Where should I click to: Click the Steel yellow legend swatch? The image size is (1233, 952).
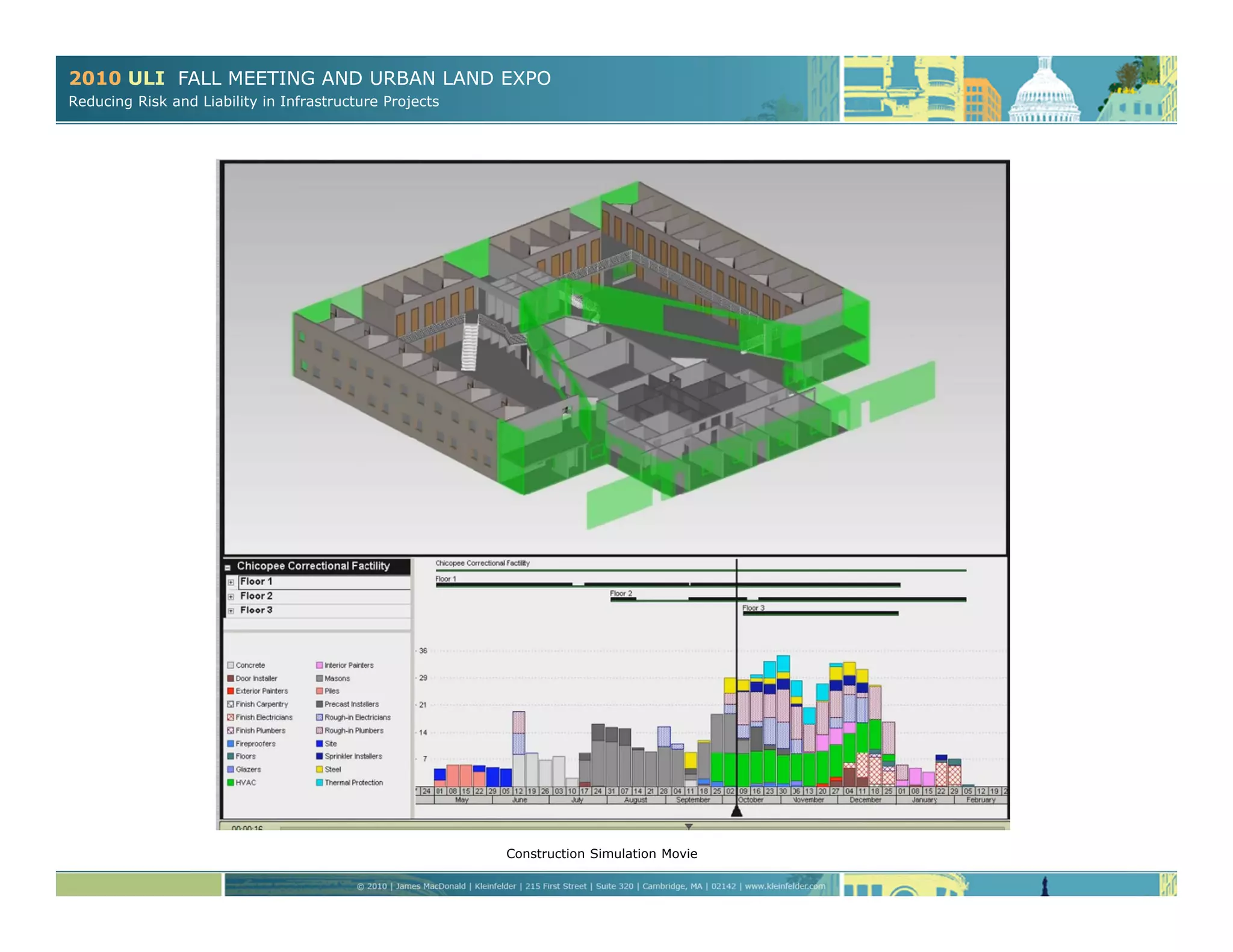point(320,770)
